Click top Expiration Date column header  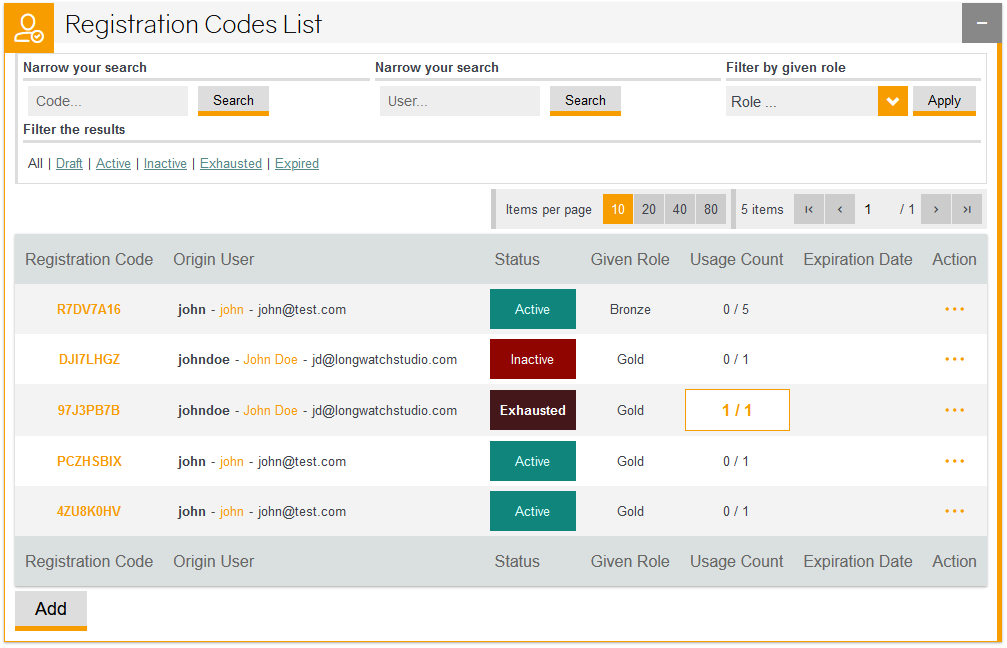pyautogui.click(x=858, y=259)
